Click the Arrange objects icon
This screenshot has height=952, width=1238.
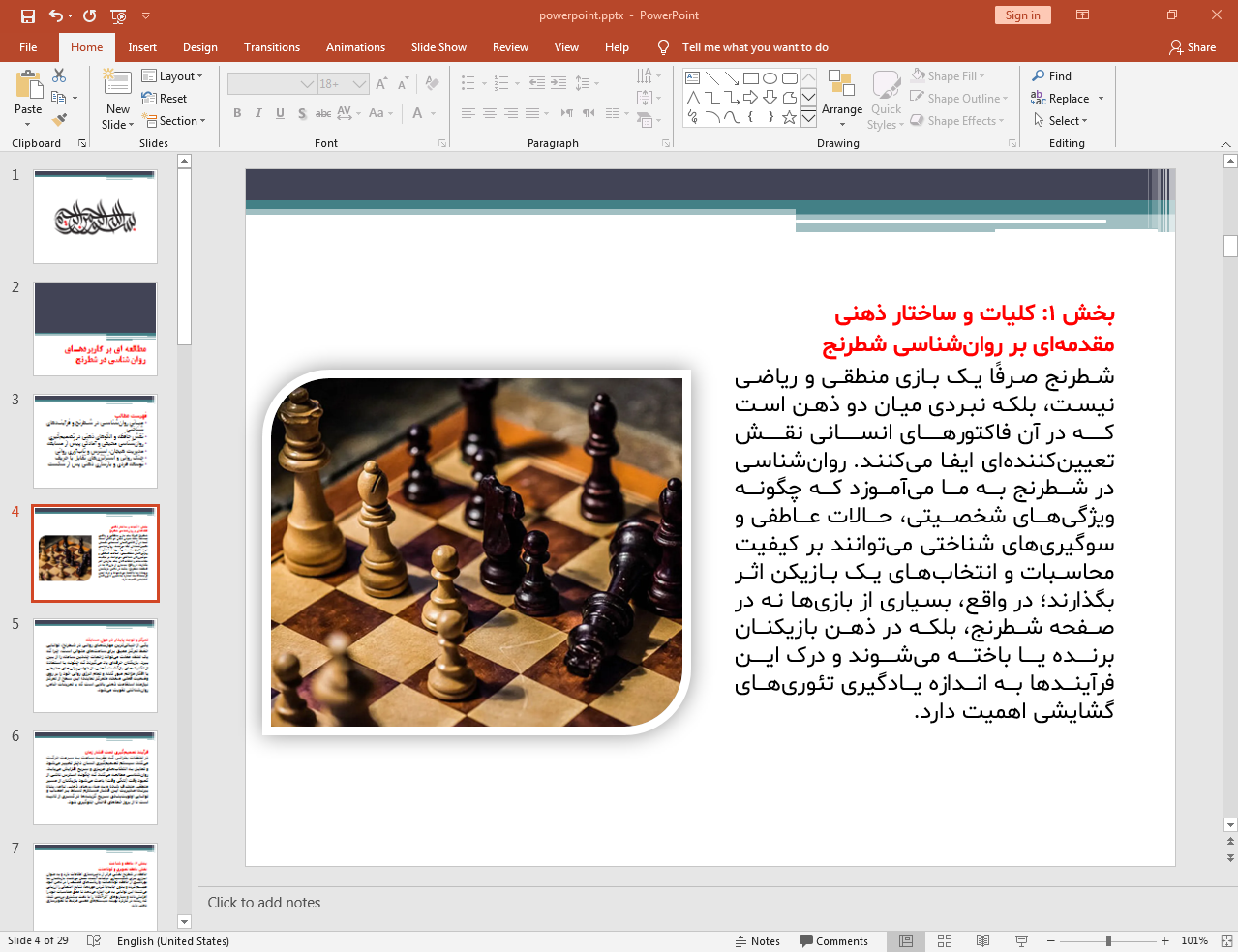point(842,98)
